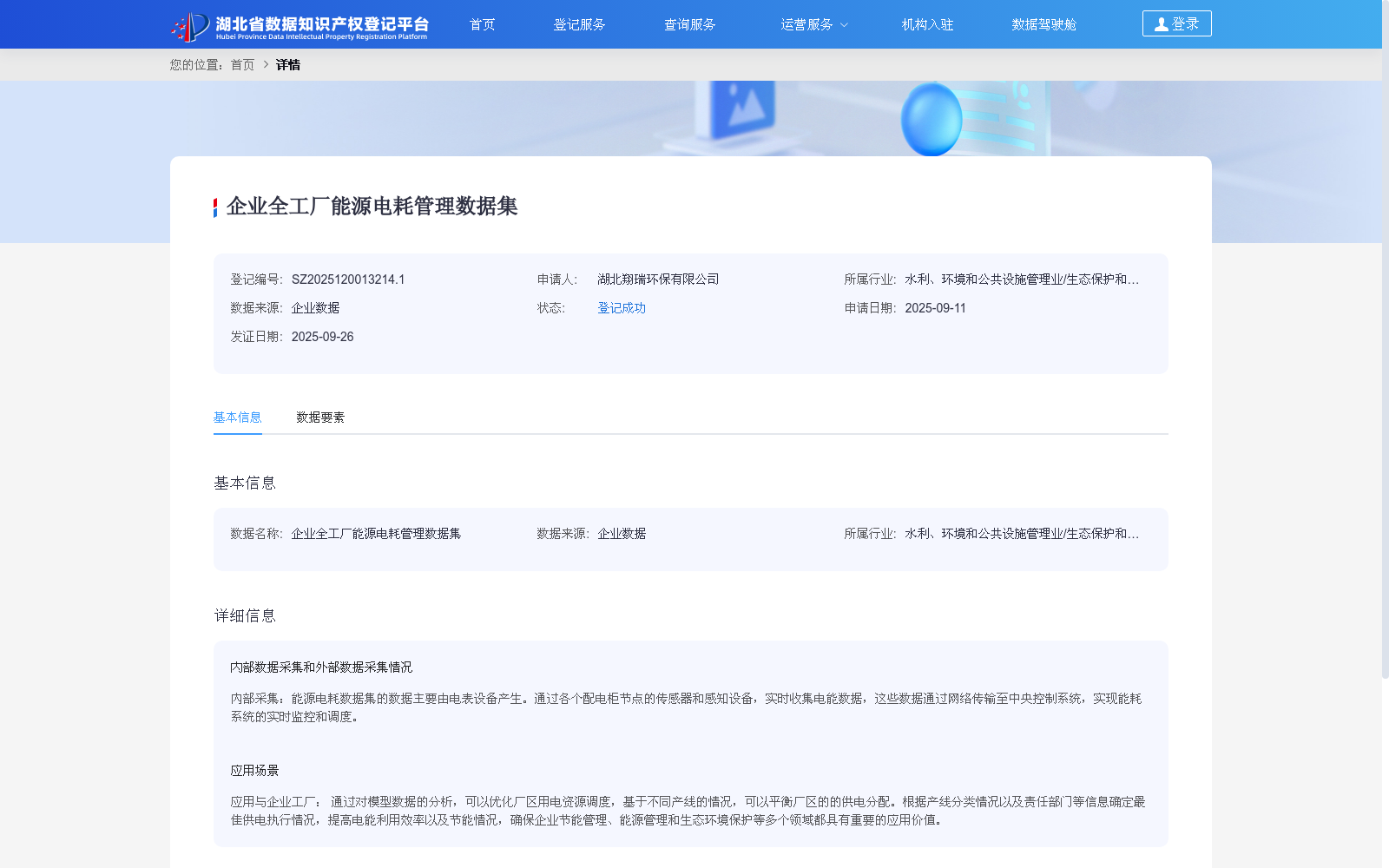This screenshot has width=1389, height=868.
Task: Click the 企业数据 value in the basic info card
Action: click(622, 534)
